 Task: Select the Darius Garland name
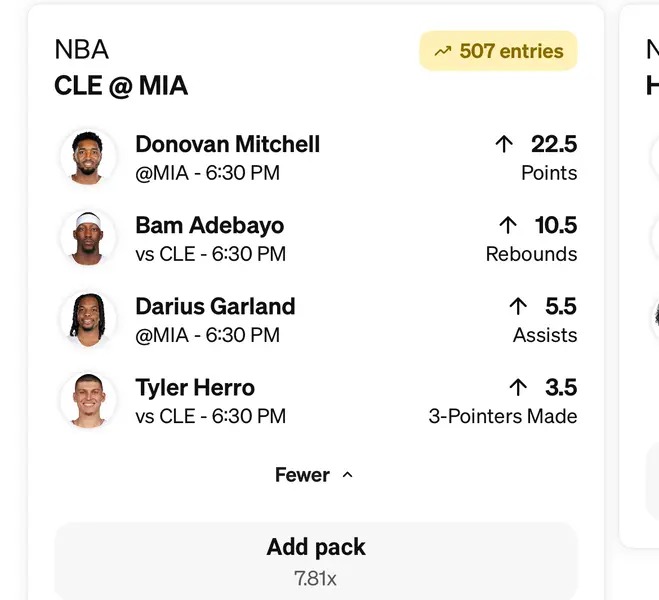click(x=215, y=306)
